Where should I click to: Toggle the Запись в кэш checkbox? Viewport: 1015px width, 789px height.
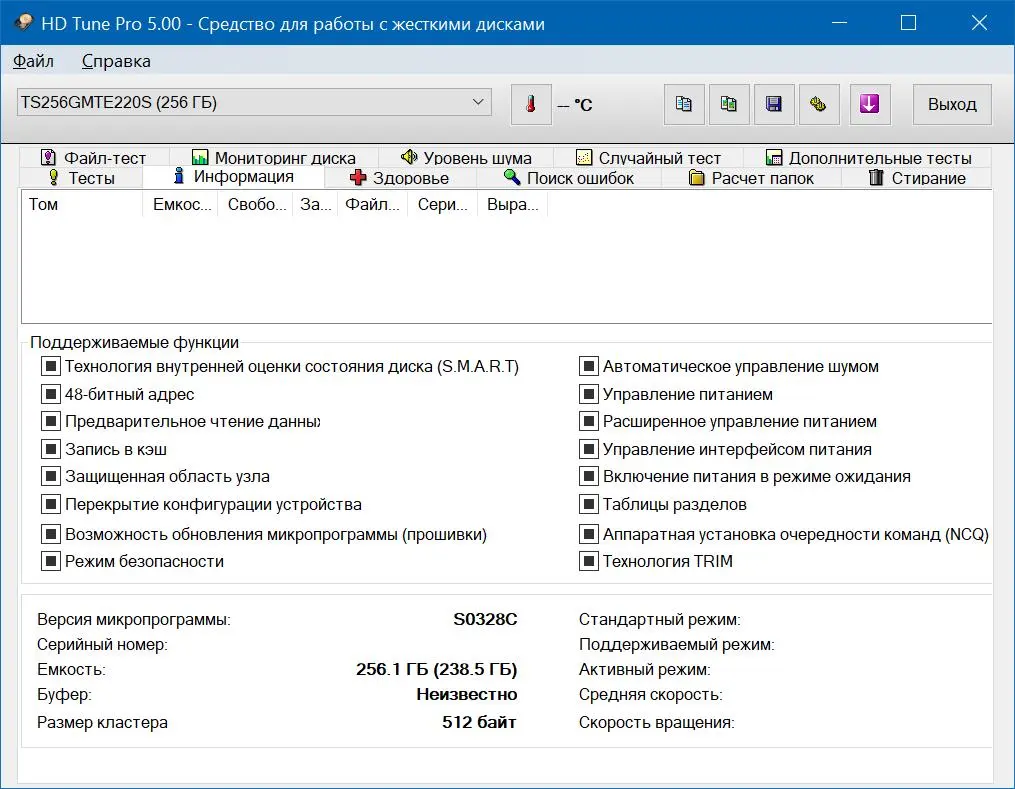click(50, 449)
